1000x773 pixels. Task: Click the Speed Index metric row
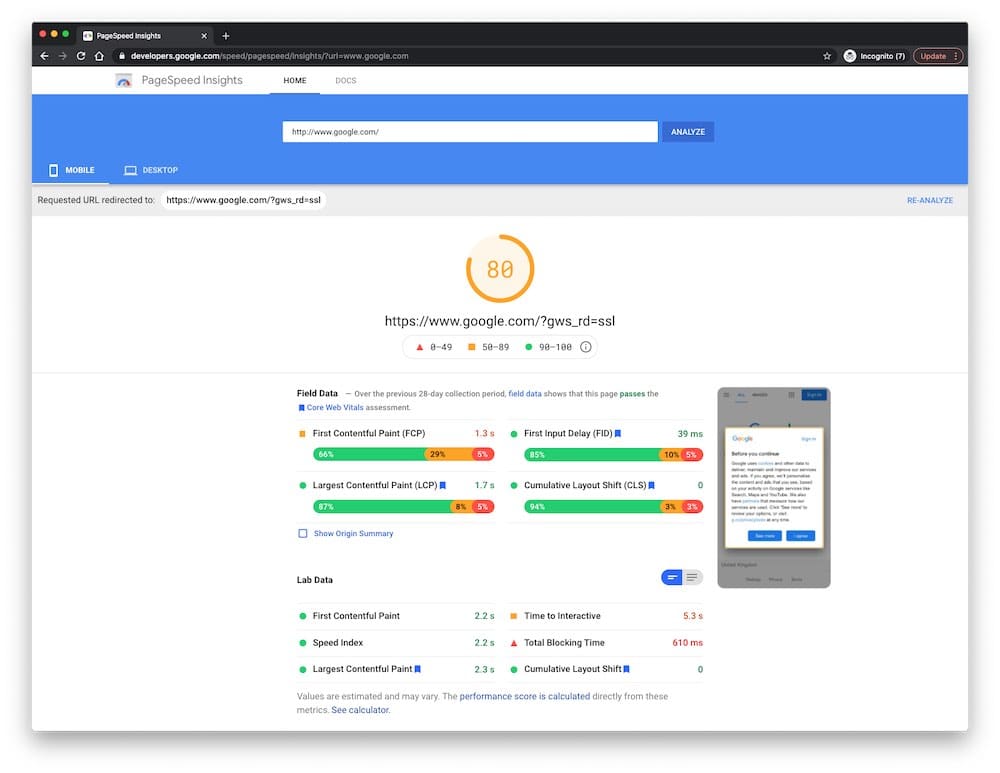(395, 643)
